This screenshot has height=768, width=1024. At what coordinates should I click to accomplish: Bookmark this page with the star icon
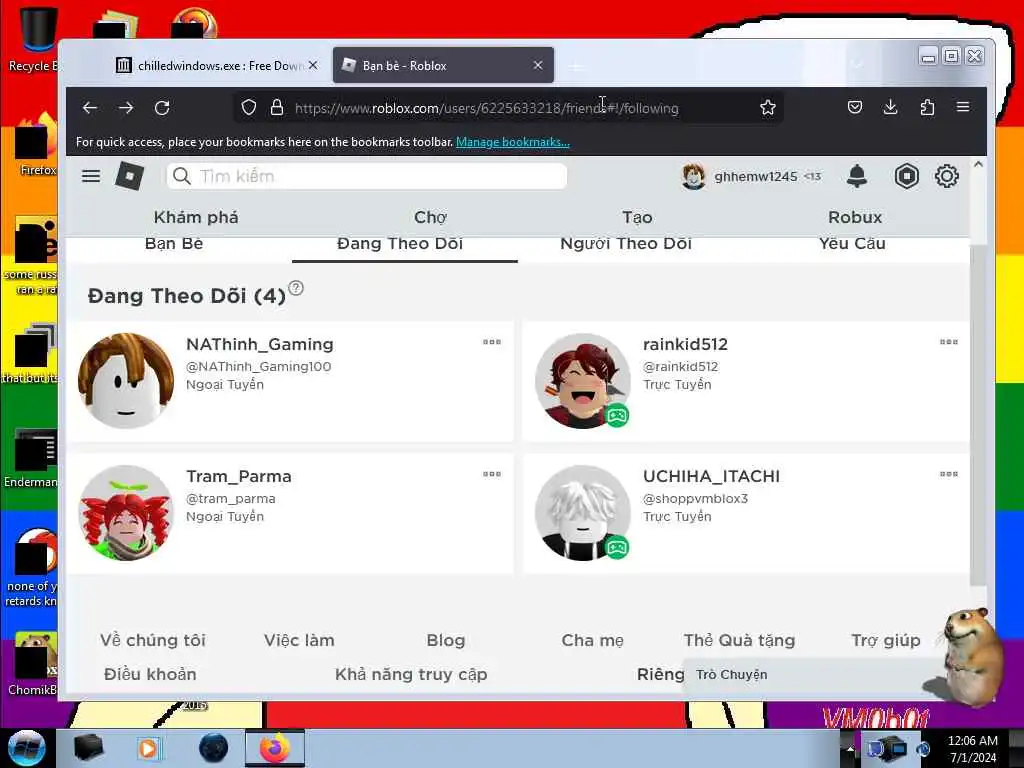point(767,107)
